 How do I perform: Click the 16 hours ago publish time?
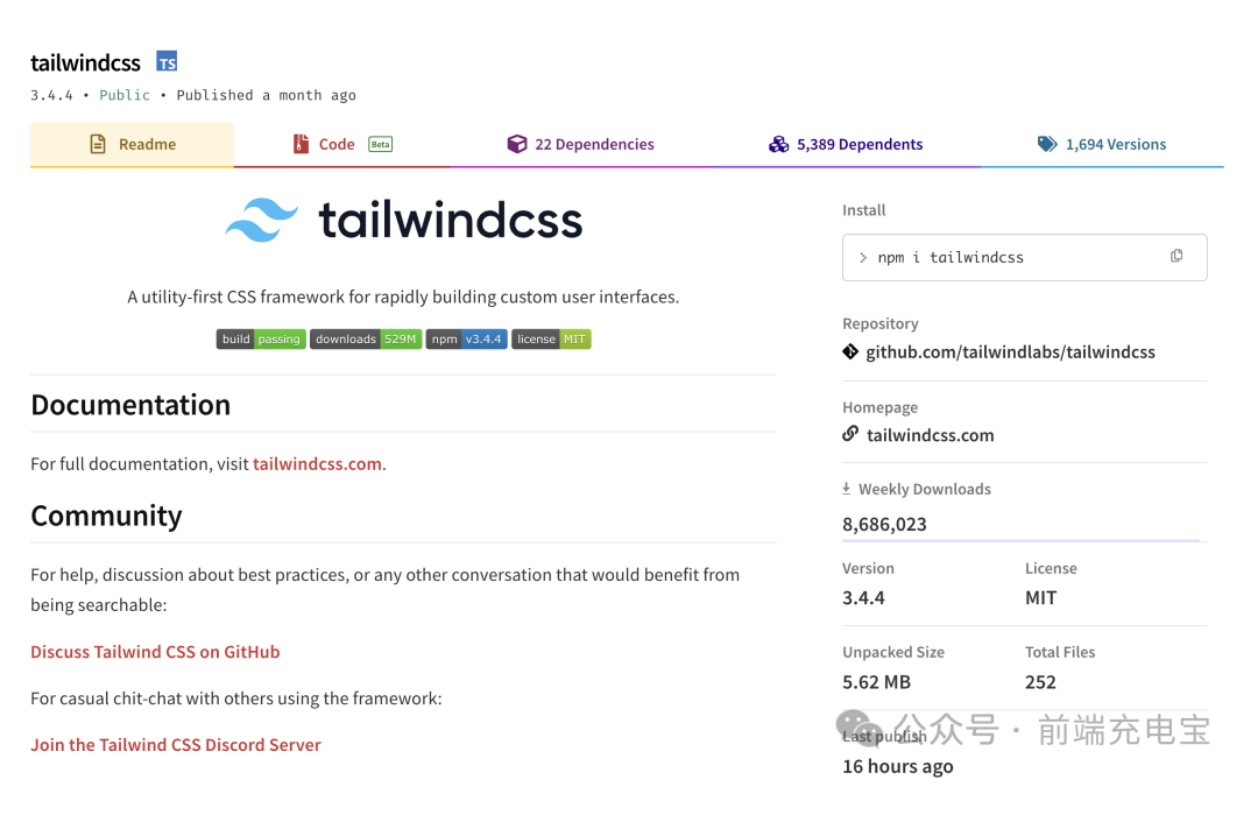point(898,766)
